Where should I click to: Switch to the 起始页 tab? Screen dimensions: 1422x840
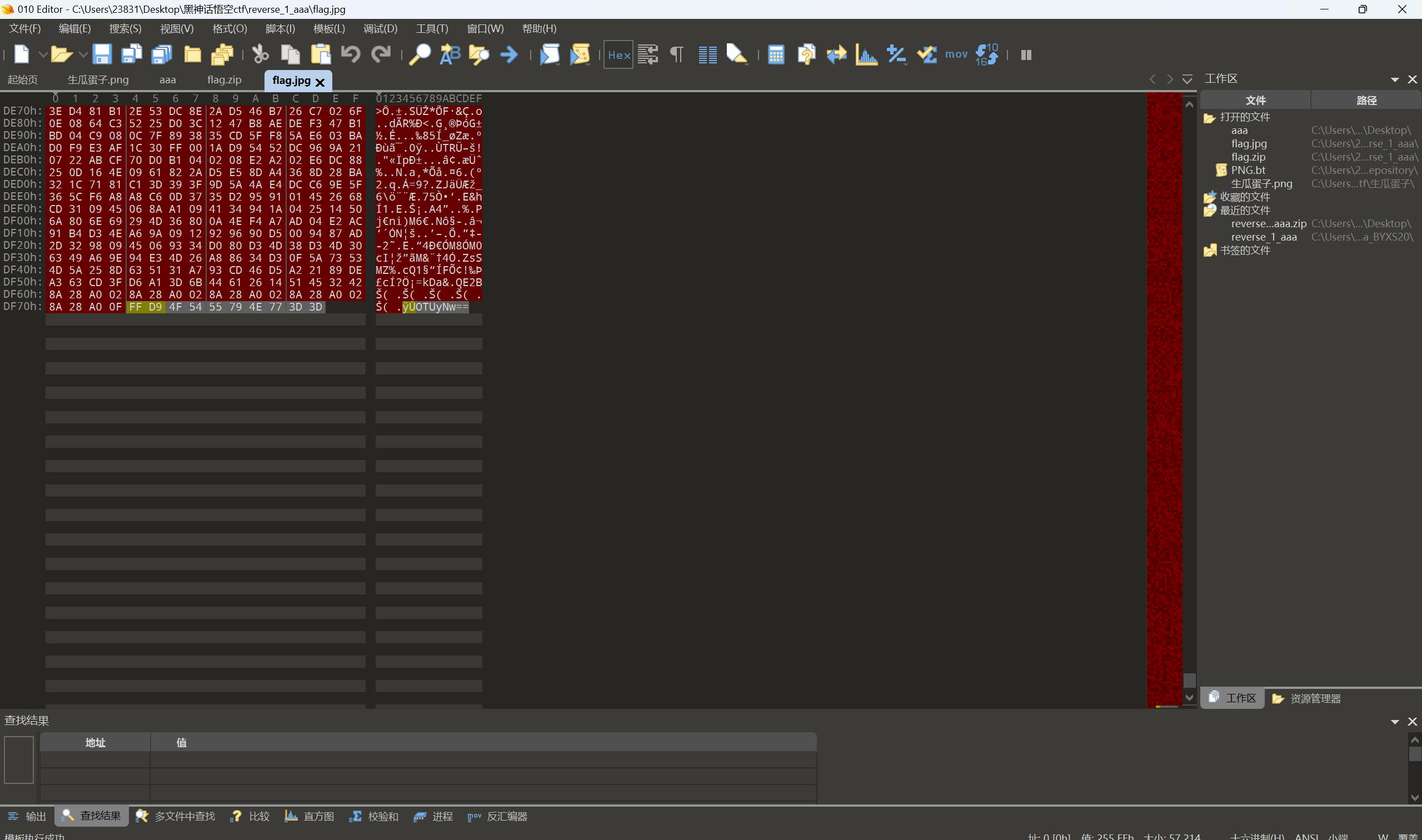23,80
